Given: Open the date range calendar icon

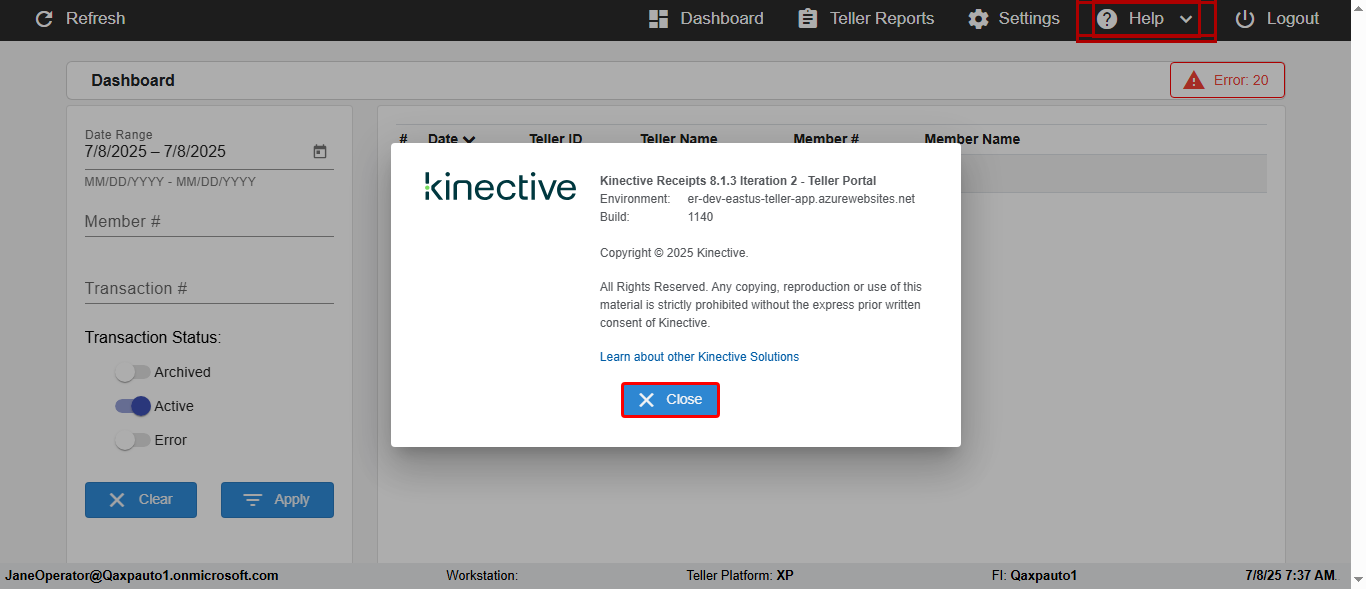Looking at the screenshot, I should pos(320,152).
